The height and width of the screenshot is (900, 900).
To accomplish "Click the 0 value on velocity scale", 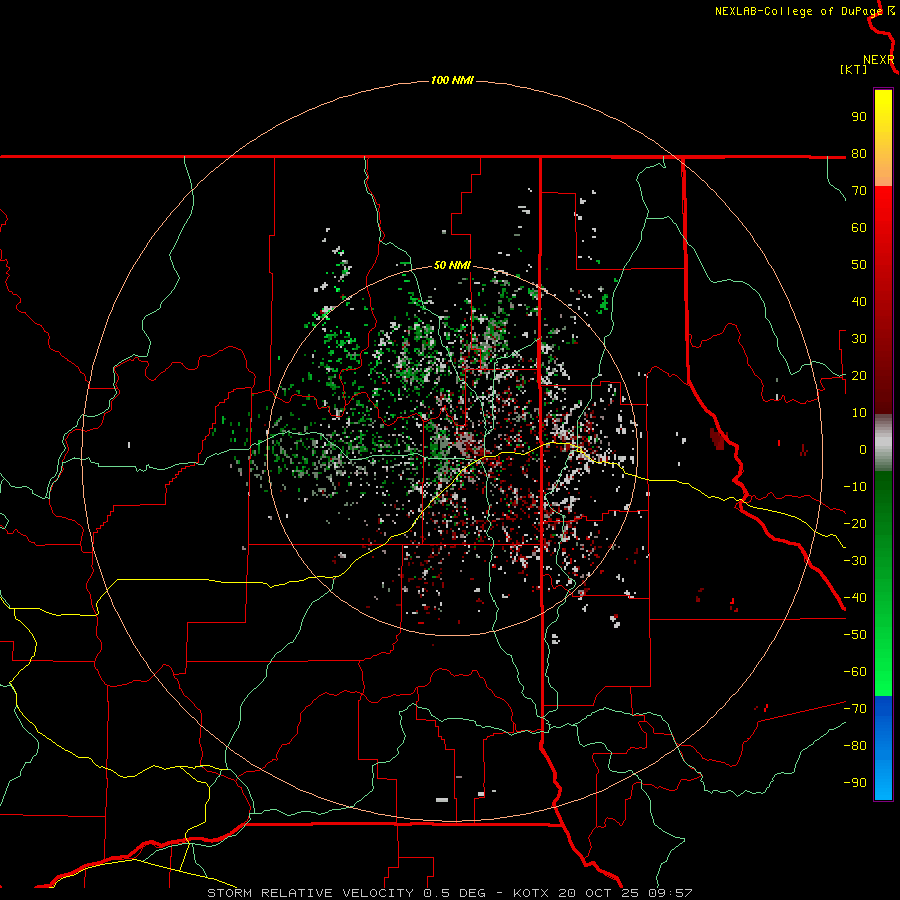I will point(863,449).
